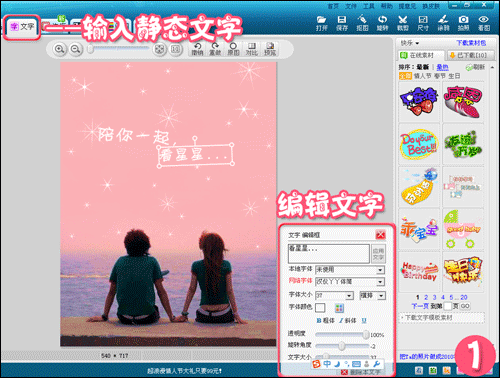This screenshot has height=378, width=500.
Task: Filter materials by 生日
Action: (x=454, y=76)
